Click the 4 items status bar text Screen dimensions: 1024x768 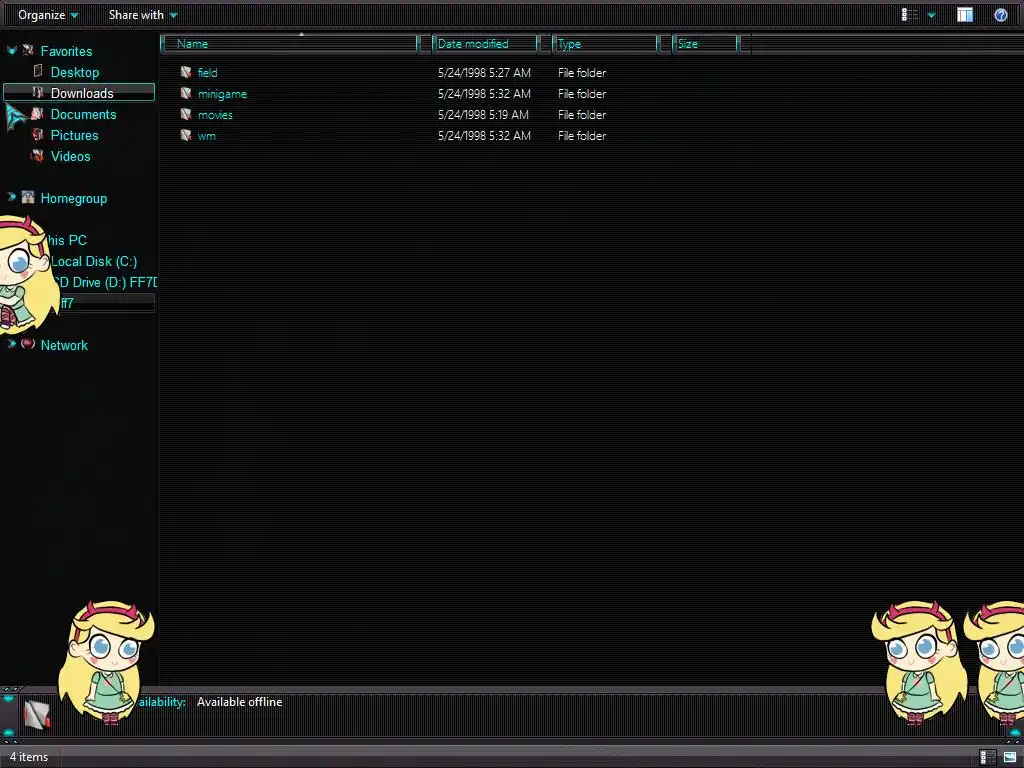tap(29, 756)
